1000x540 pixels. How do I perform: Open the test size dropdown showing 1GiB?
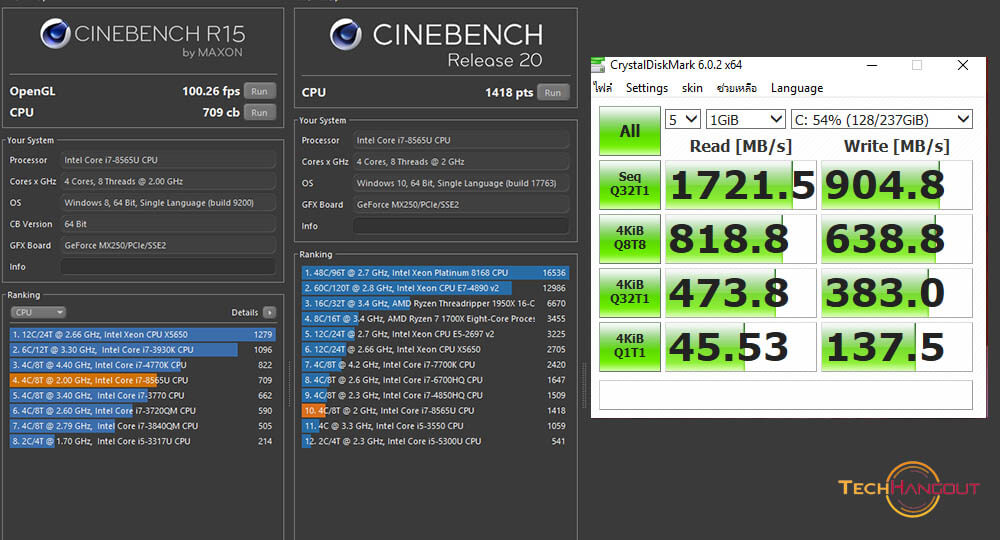coord(746,119)
